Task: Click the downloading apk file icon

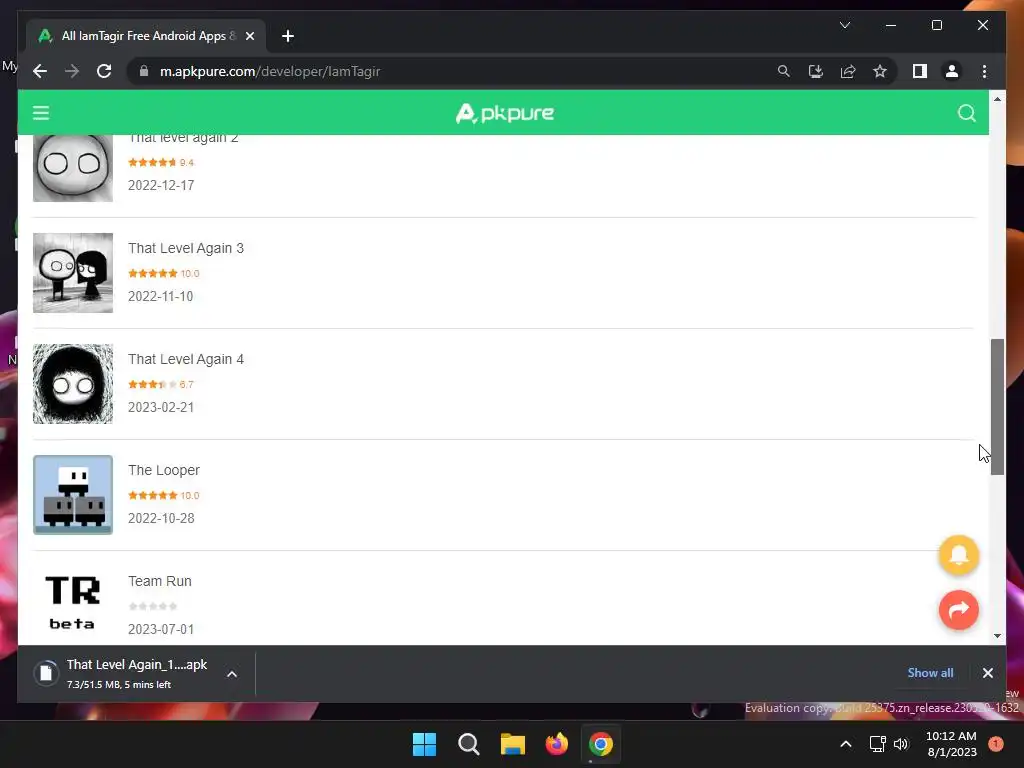Action: pyautogui.click(x=46, y=673)
